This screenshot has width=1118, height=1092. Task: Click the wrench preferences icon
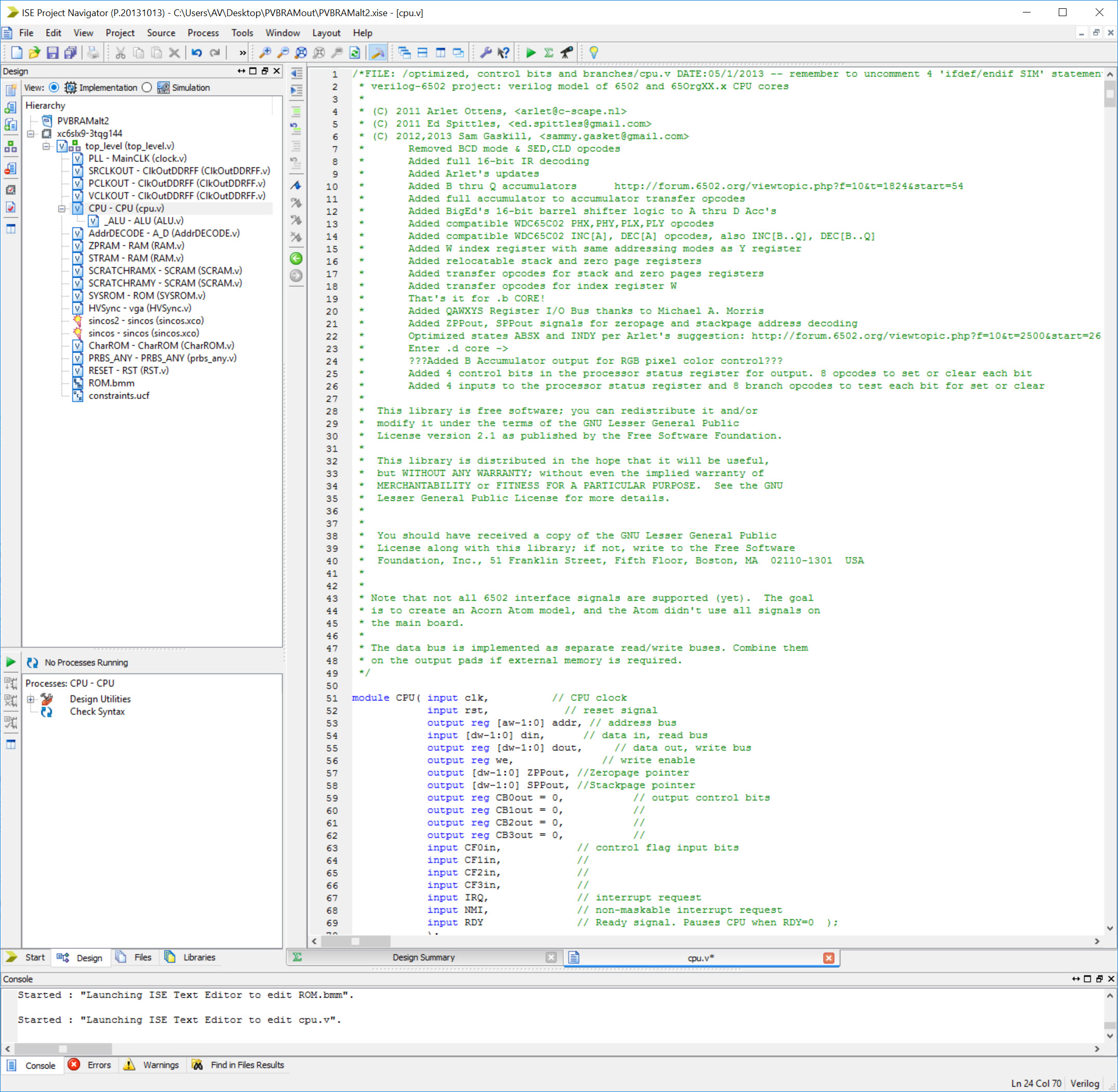click(x=485, y=53)
